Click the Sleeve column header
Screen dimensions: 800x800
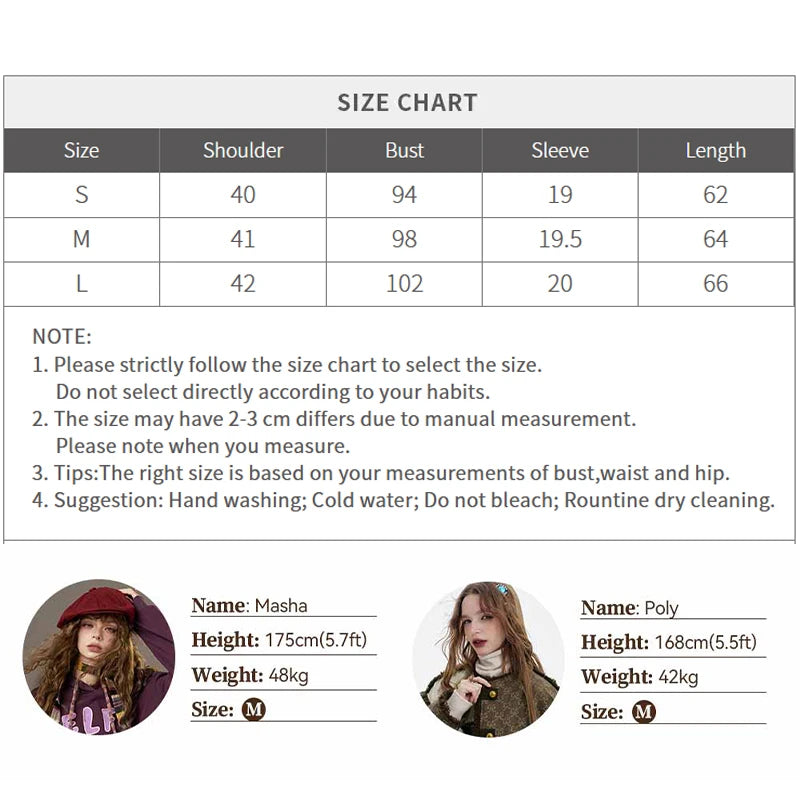[x=560, y=151]
